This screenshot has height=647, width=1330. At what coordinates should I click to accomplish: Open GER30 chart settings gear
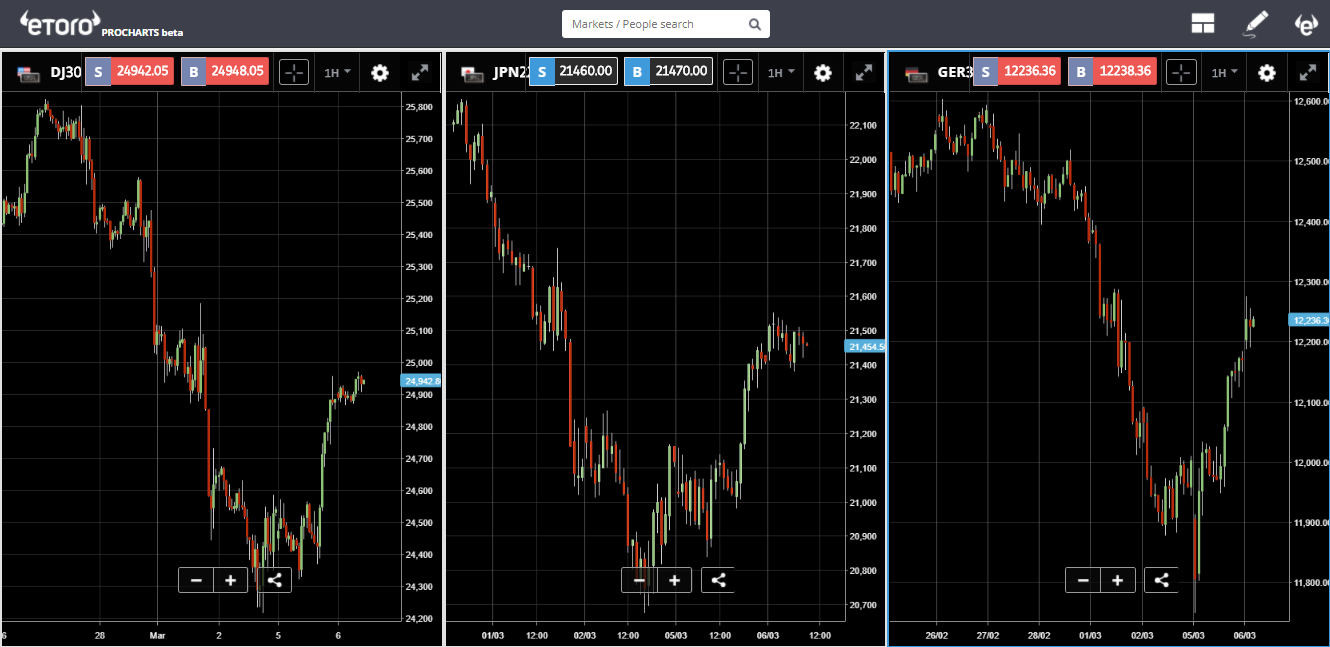pos(1267,72)
